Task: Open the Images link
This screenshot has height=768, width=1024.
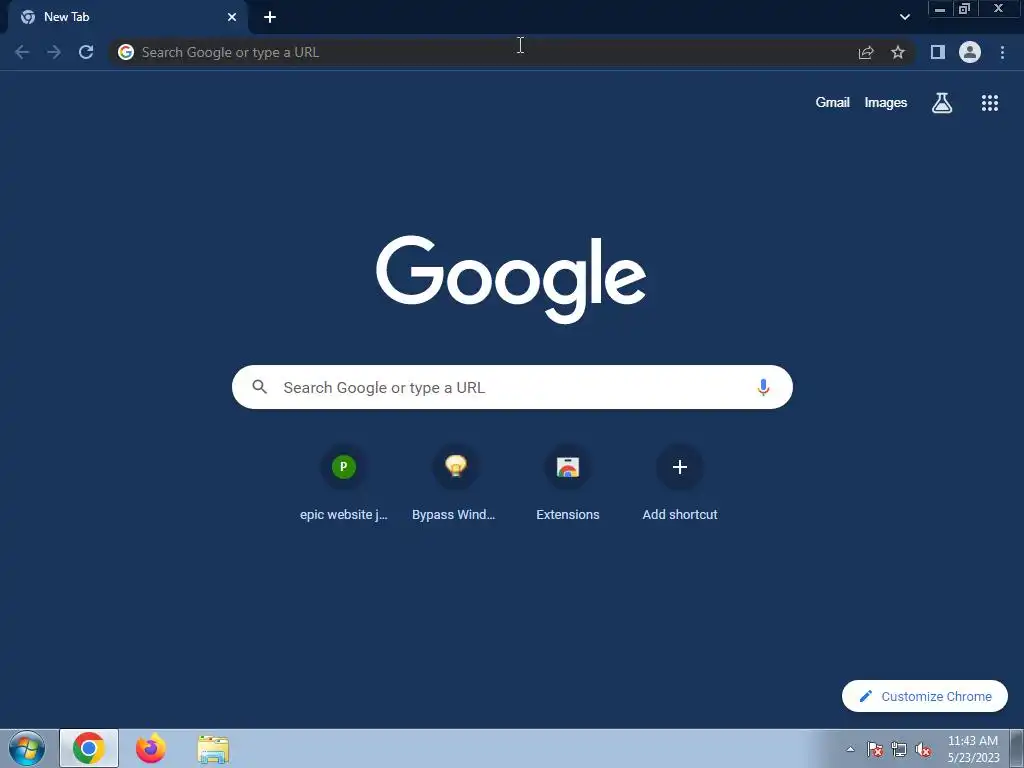Action: tap(886, 103)
